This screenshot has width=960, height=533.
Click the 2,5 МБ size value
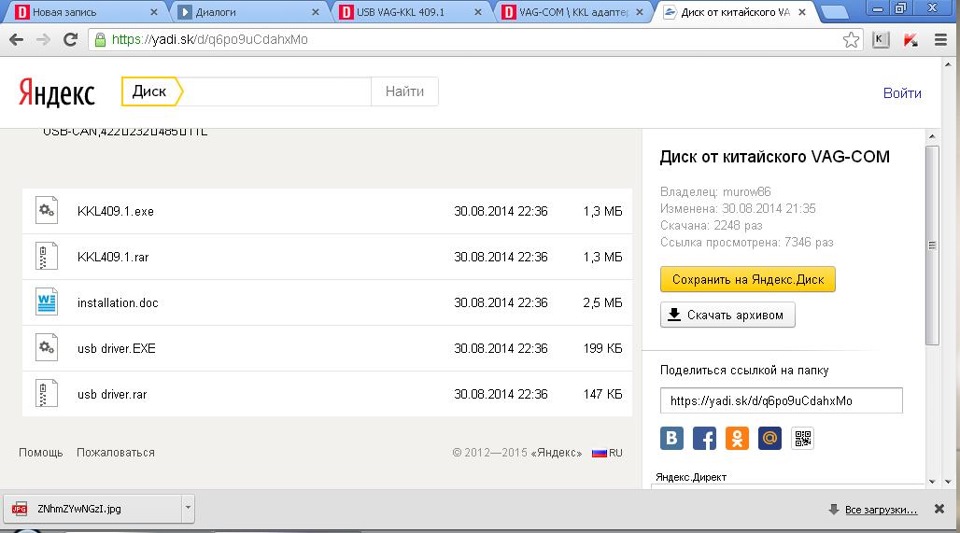coord(602,303)
